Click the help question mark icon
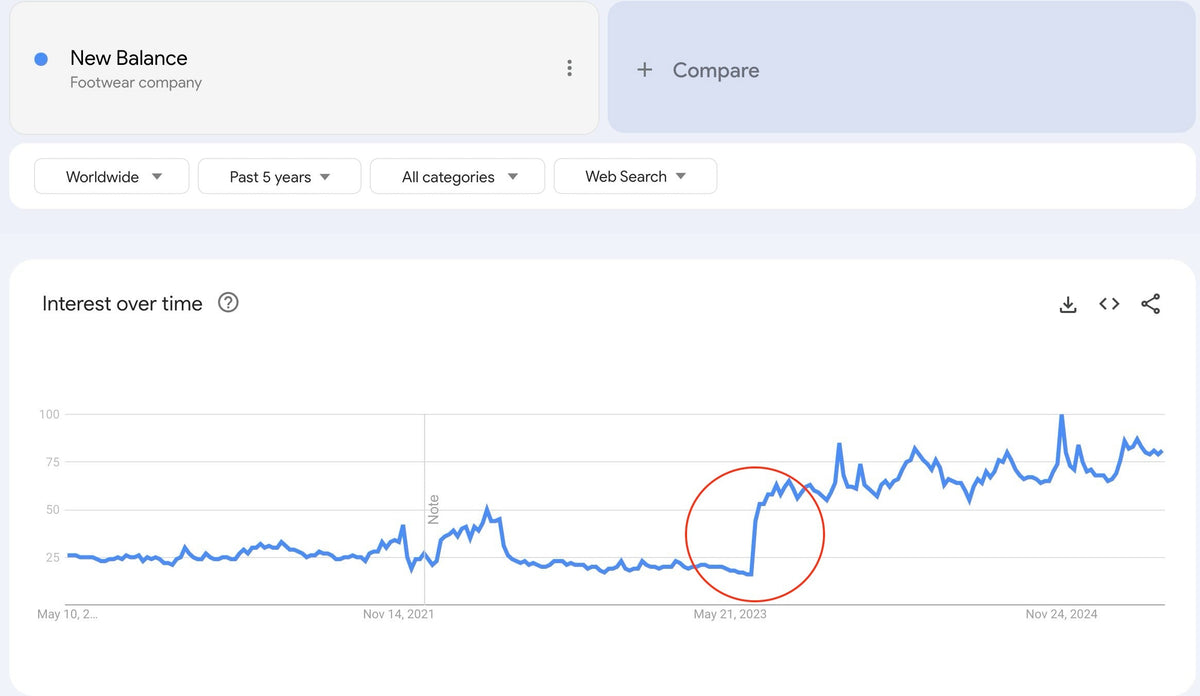 pos(228,303)
